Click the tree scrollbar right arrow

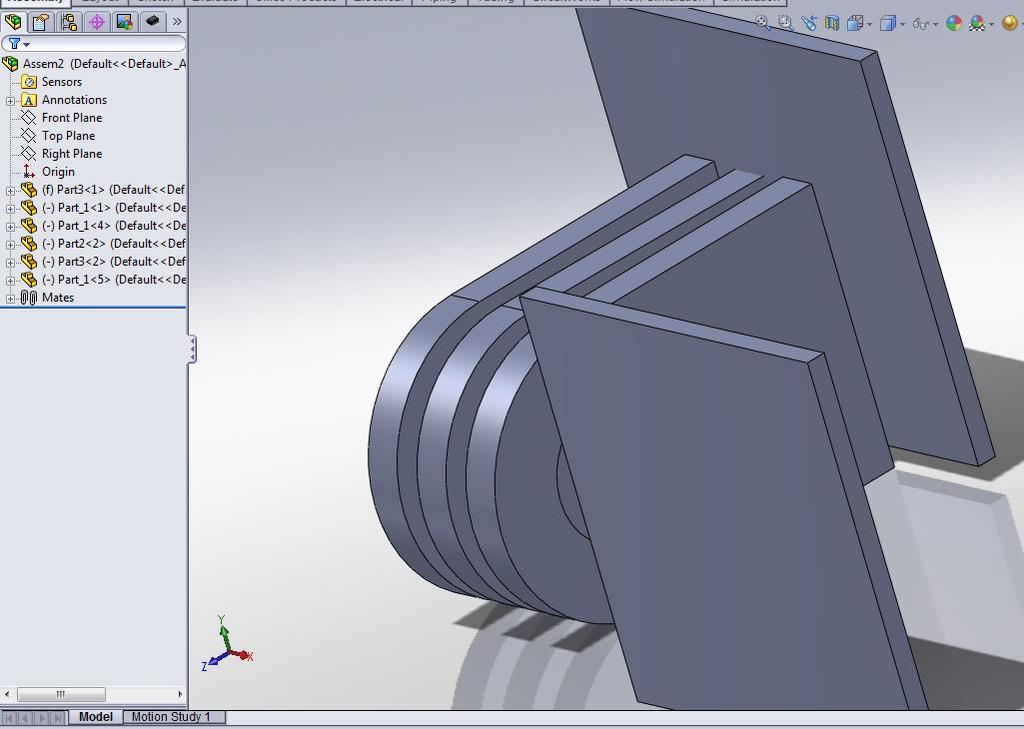180,694
